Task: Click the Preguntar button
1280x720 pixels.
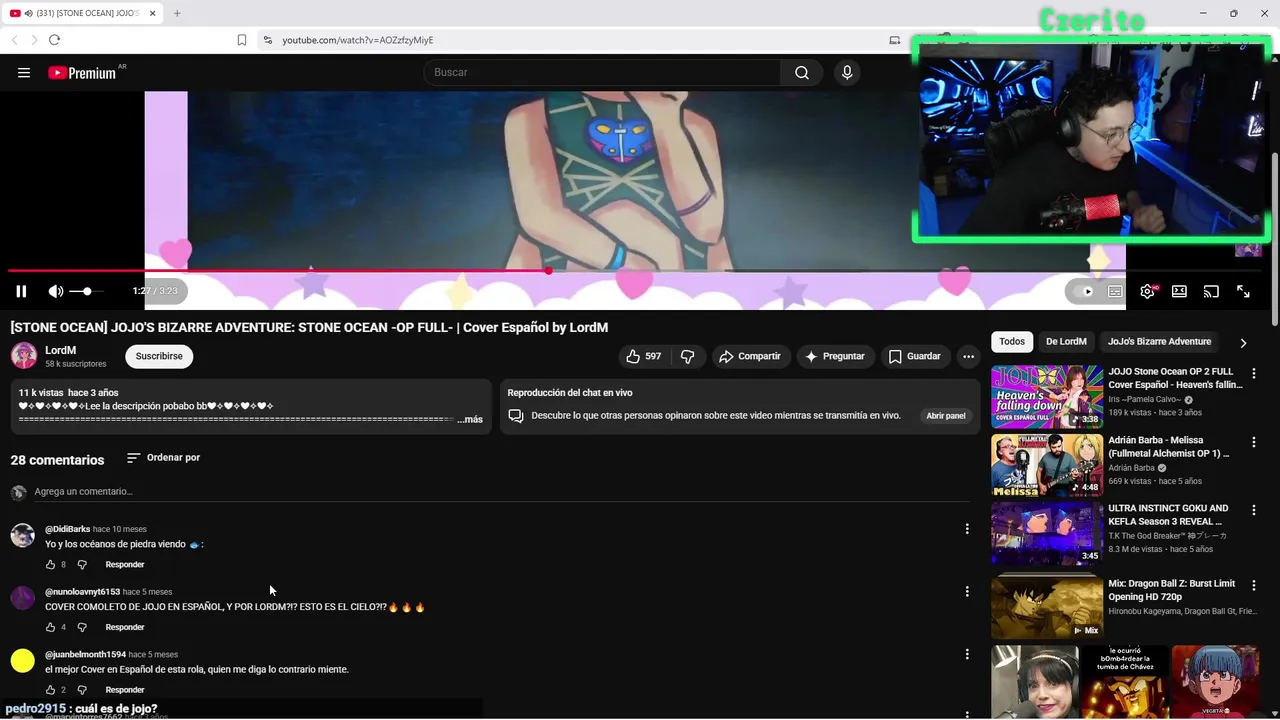Action: click(x=835, y=356)
